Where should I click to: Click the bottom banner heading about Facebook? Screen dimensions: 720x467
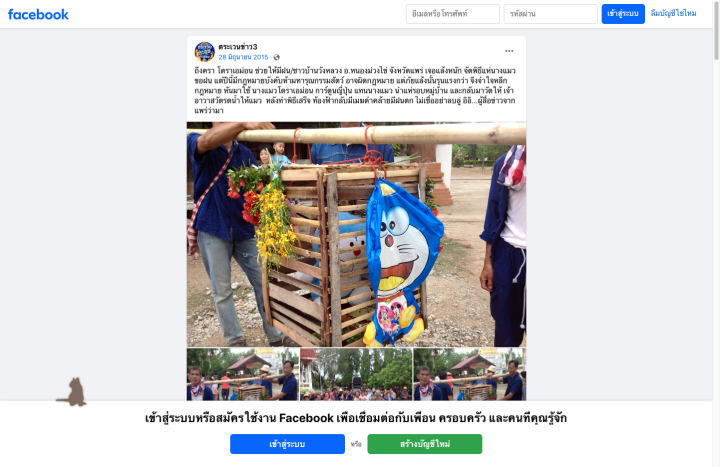pos(356,418)
